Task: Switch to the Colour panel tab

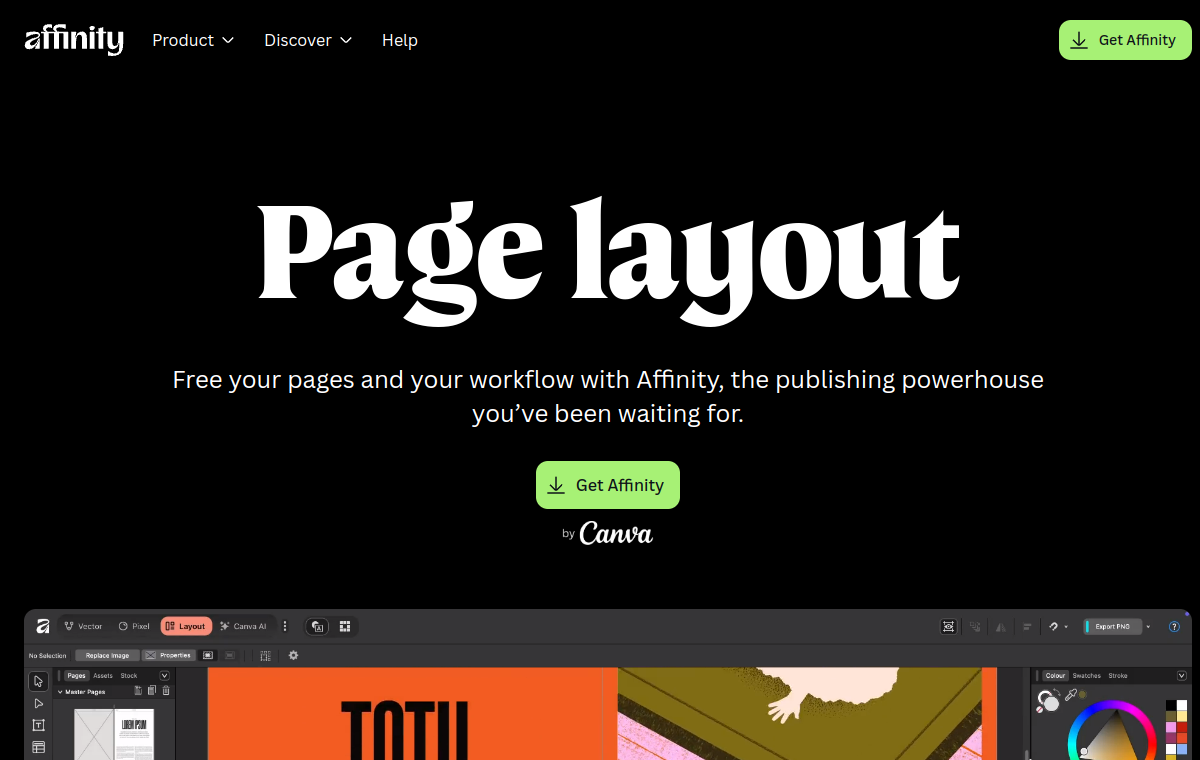Action: click(1055, 676)
